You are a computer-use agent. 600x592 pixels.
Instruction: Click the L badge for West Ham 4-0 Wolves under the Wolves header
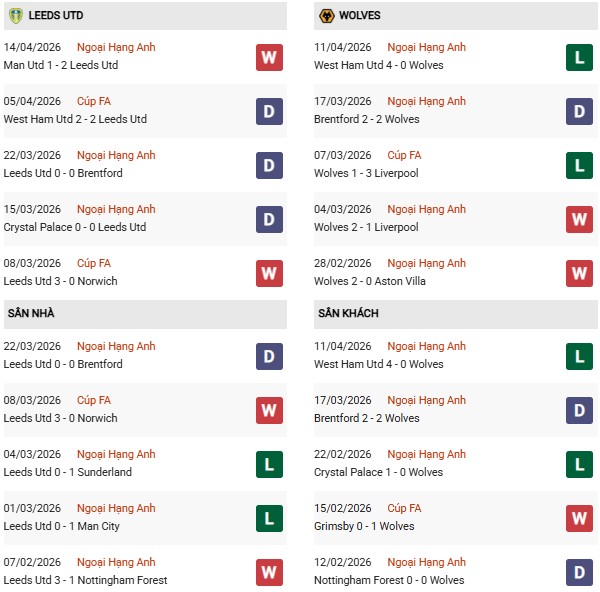coord(579,57)
